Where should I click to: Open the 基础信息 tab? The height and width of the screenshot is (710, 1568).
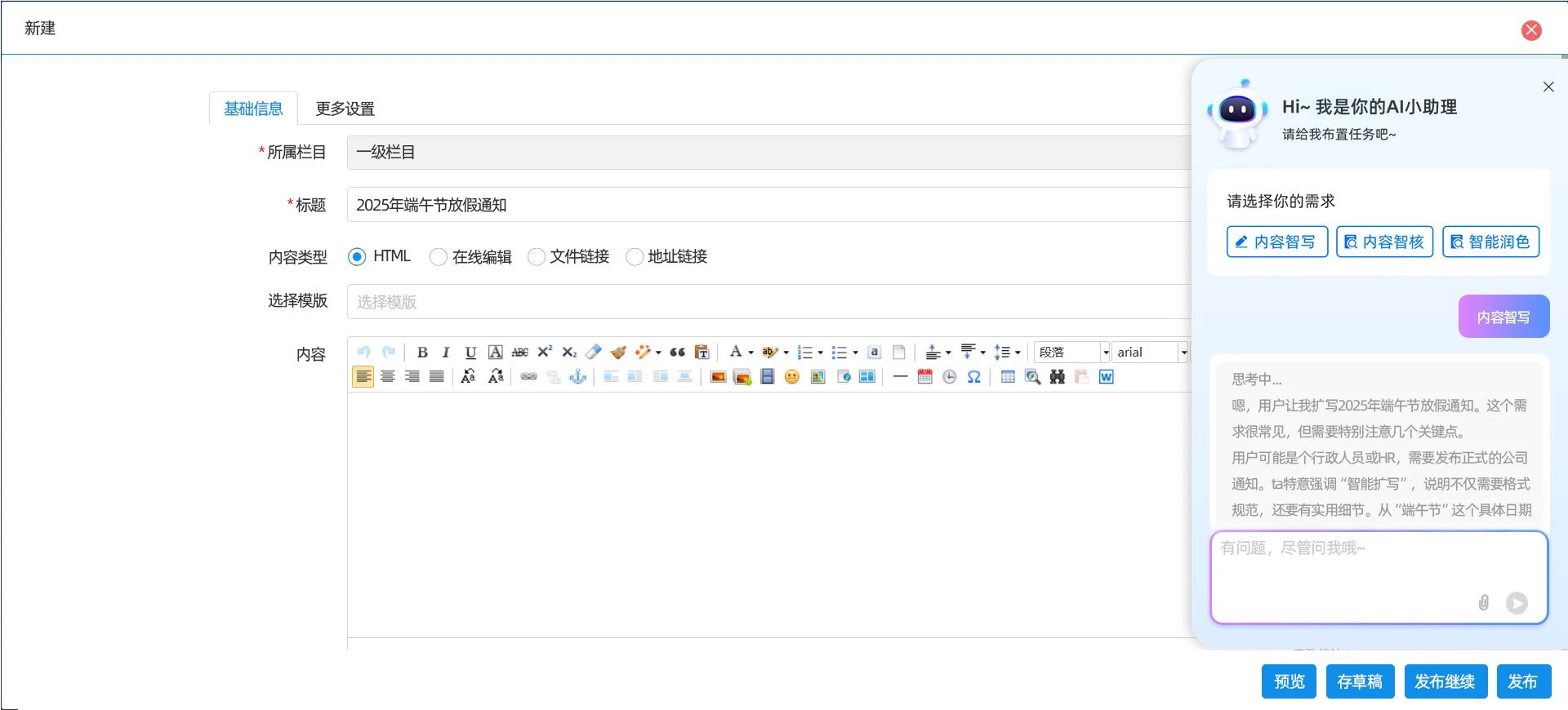click(253, 109)
